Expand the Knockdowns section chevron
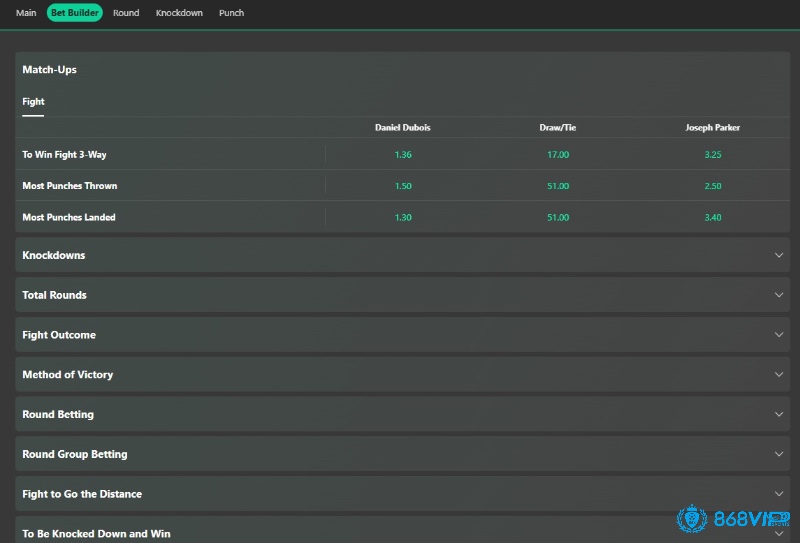Viewport: 800px width, 543px height. pyautogui.click(x=779, y=255)
